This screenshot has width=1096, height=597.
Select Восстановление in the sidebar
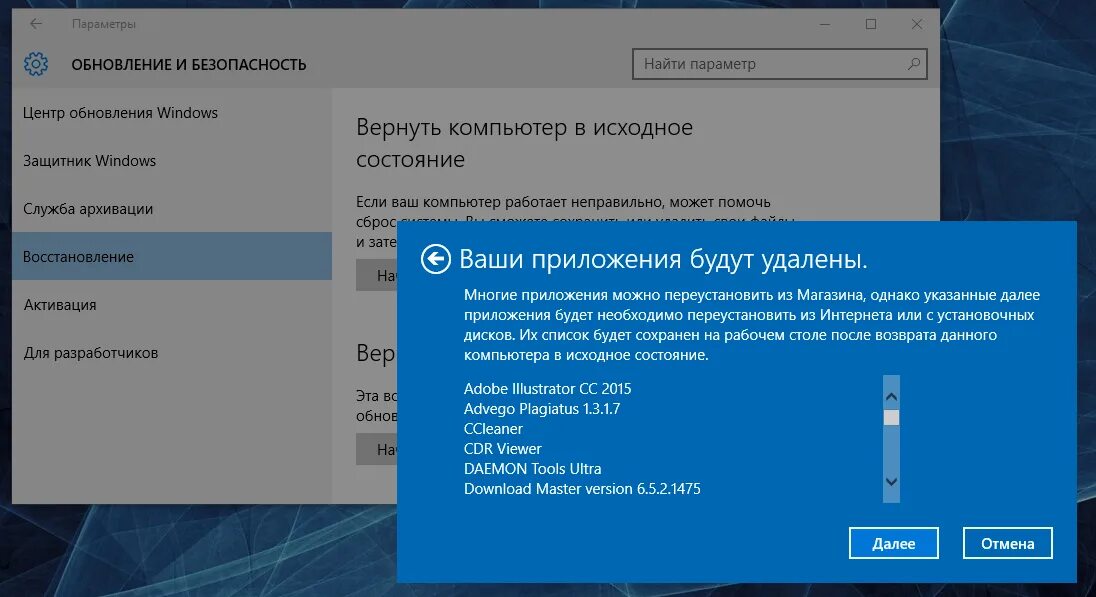pos(172,257)
